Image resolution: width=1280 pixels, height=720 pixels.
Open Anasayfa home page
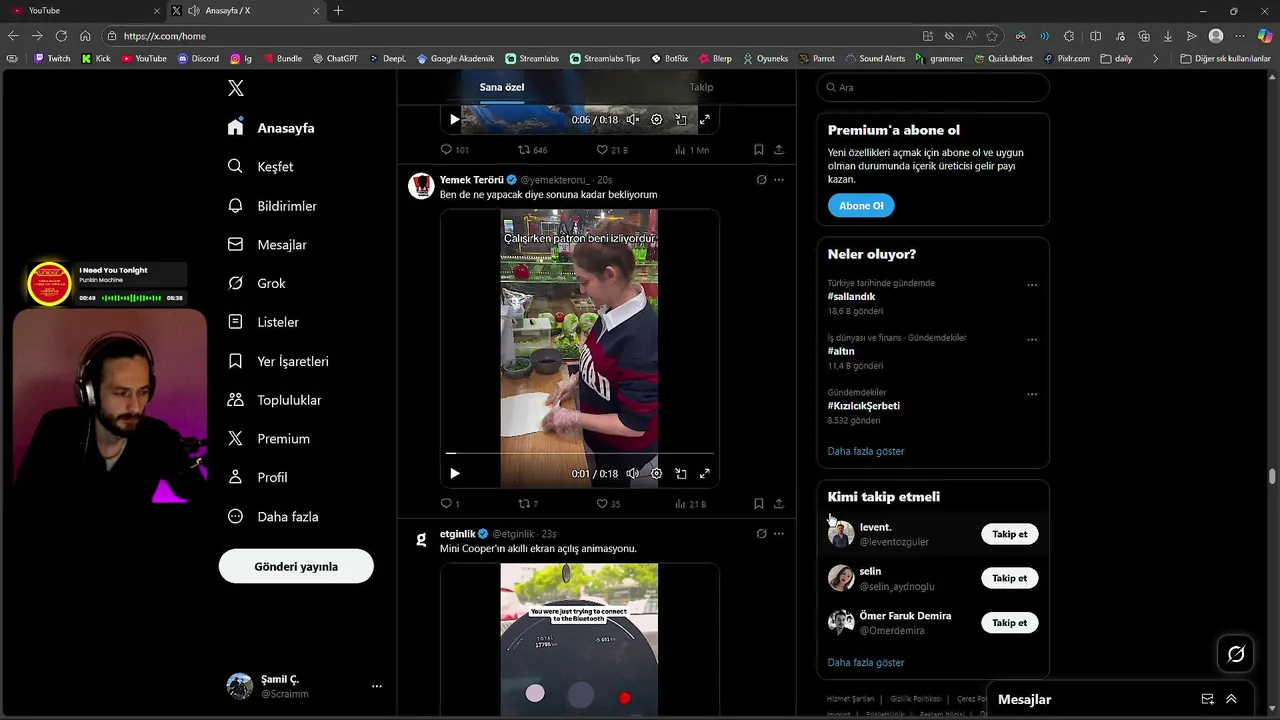pos(271,128)
